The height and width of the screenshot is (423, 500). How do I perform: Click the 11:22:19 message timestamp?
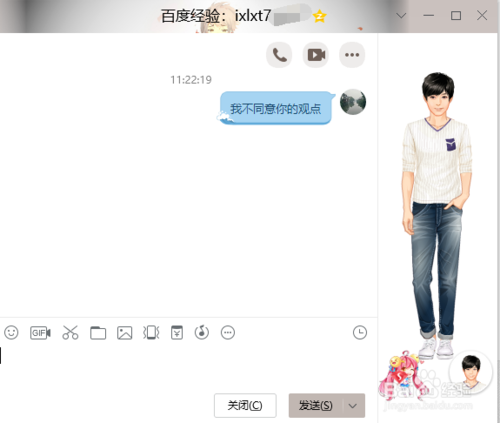click(191, 80)
